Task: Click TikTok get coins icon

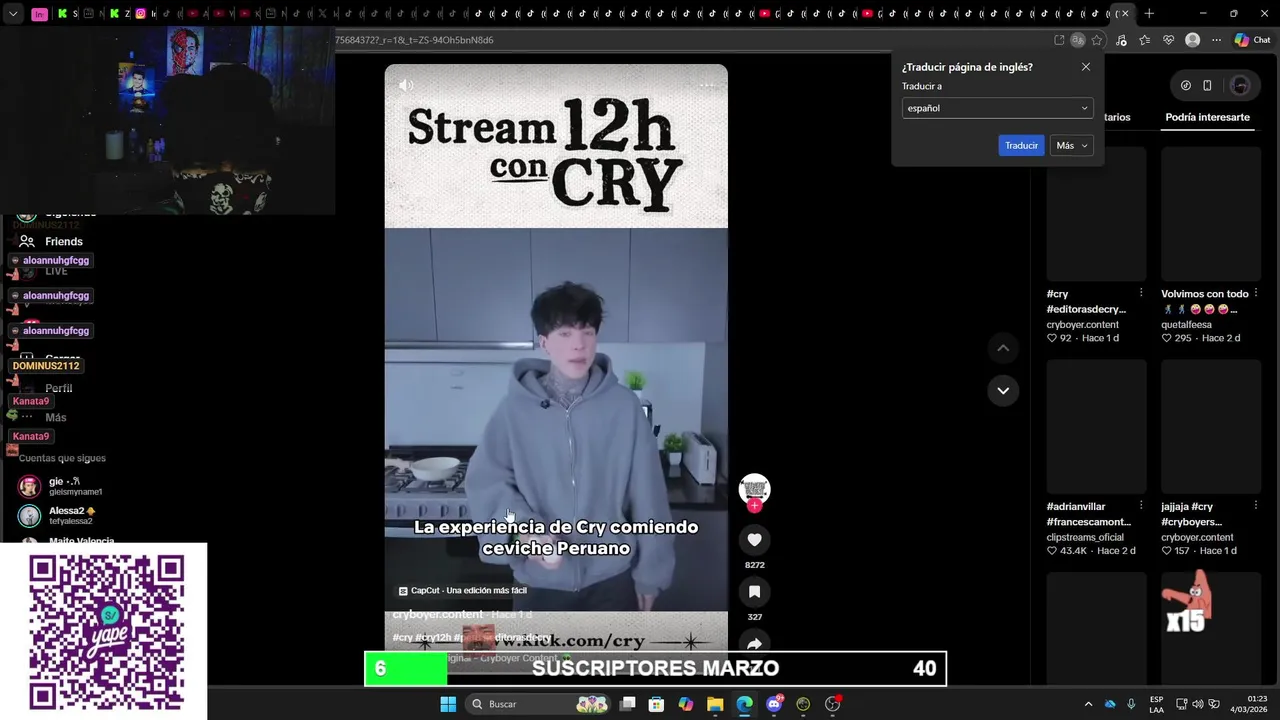Action: click(x=1186, y=85)
